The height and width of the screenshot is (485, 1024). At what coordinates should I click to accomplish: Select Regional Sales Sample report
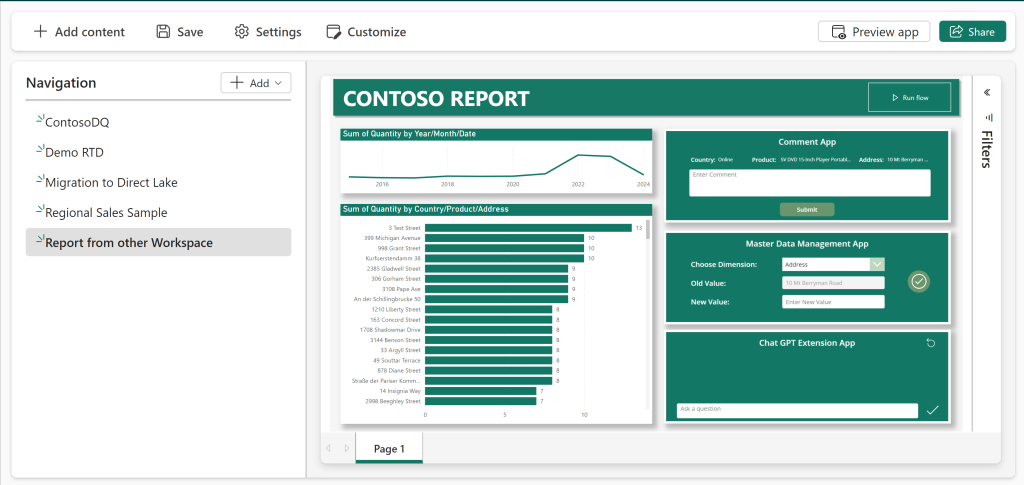pos(106,212)
